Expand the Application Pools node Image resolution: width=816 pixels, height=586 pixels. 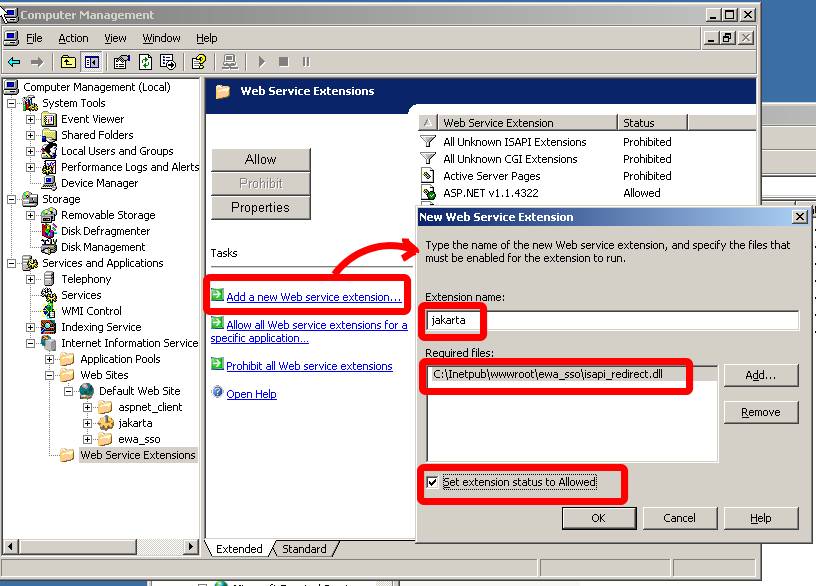click(49, 359)
